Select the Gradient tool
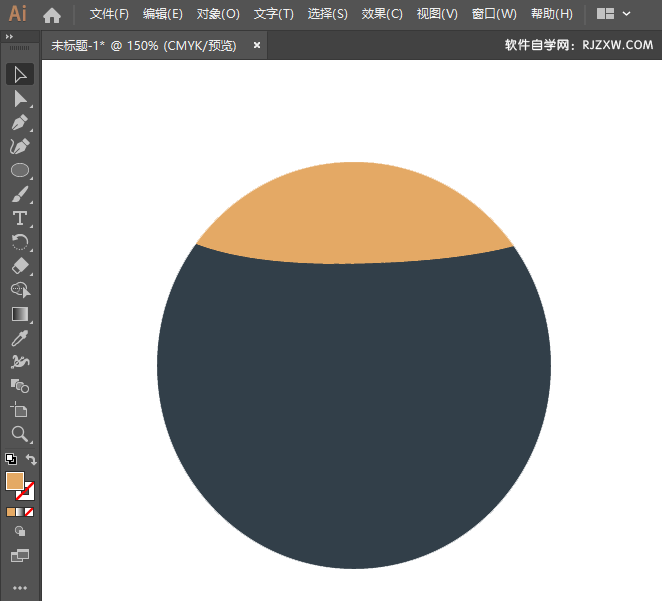The height and width of the screenshot is (601, 662). 19,314
